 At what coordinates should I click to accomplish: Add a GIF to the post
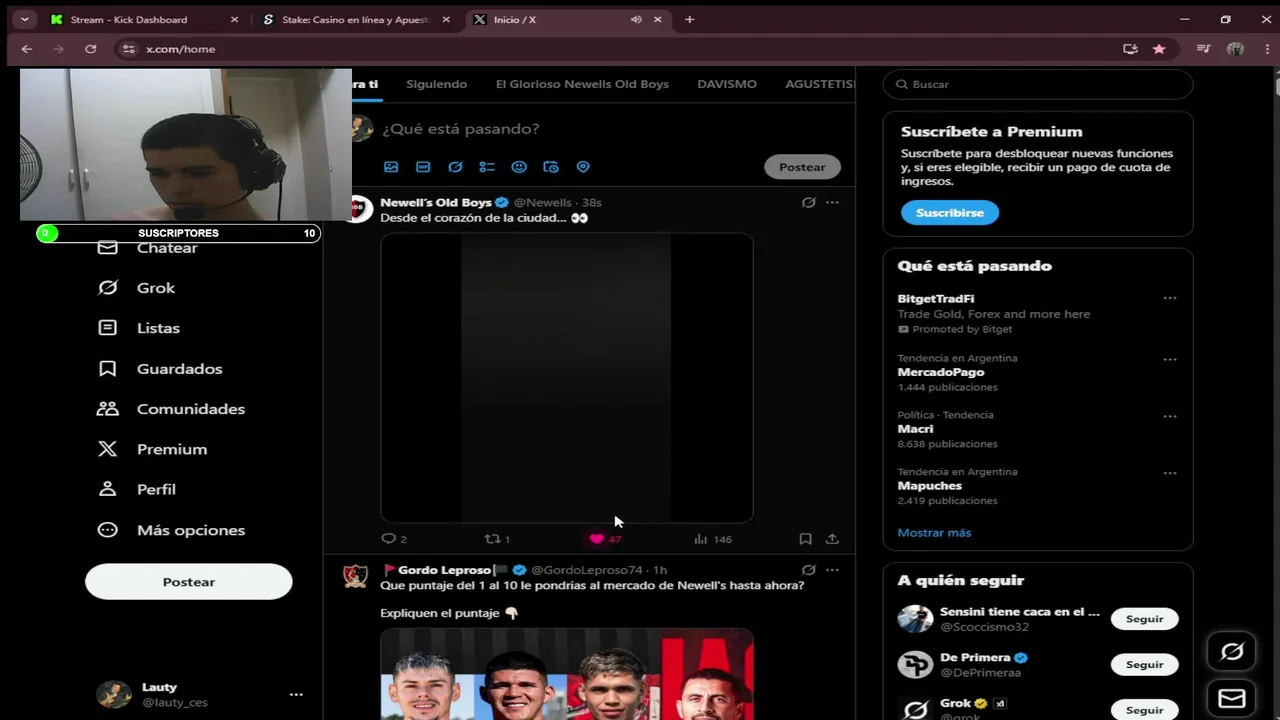click(x=423, y=167)
